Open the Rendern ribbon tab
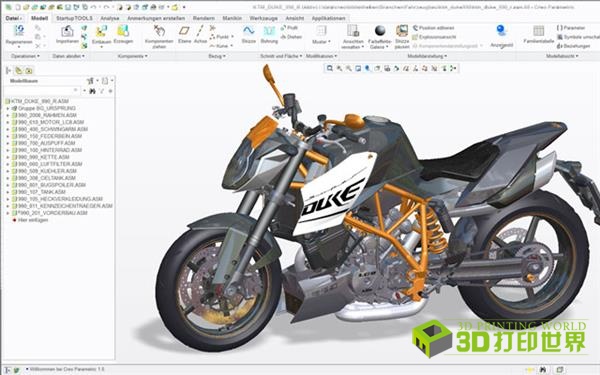The image size is (600, 375). [x=204, y=18]
